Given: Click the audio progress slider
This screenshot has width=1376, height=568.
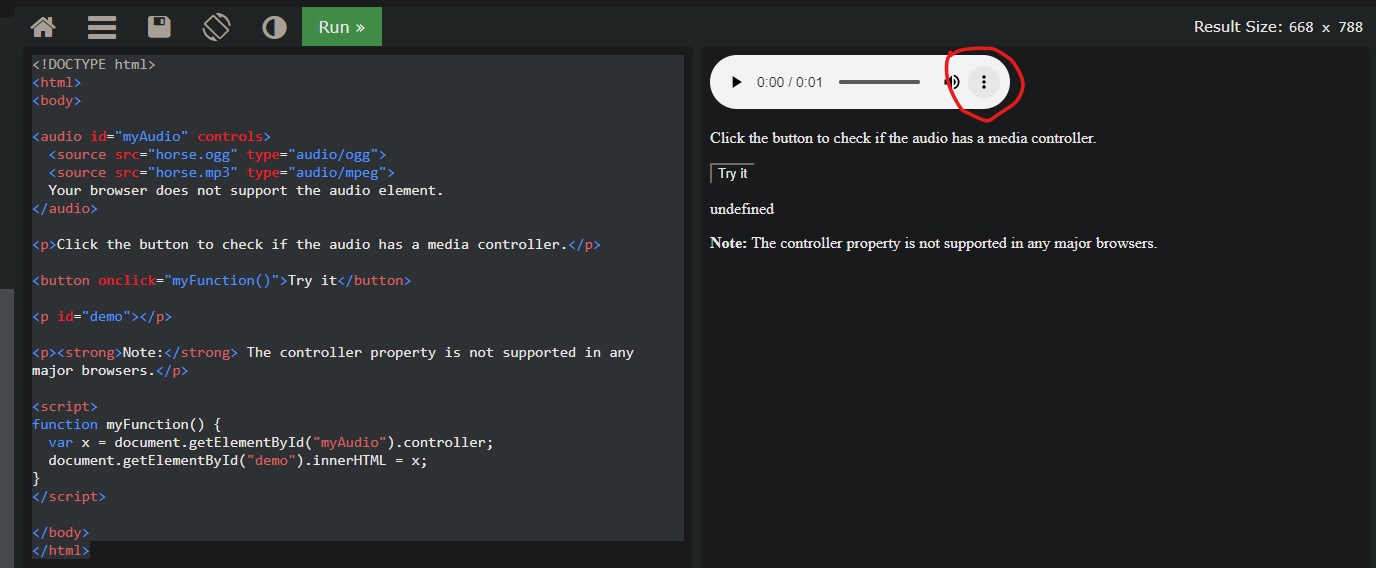Looking at the screenshot, I should 879,82.
